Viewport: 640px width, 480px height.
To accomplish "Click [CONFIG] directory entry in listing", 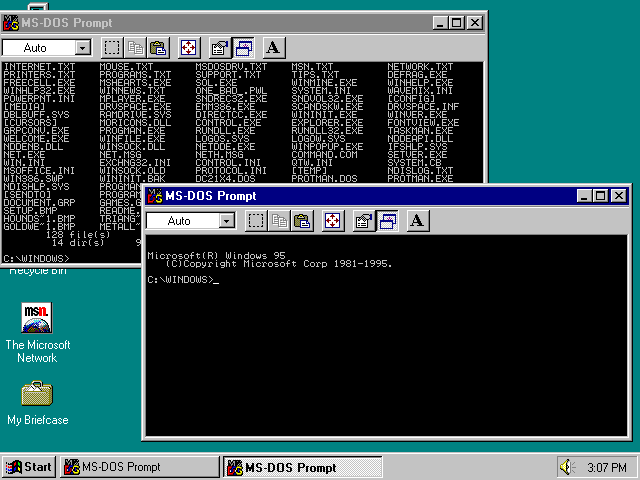I will [x=411, y=98].
